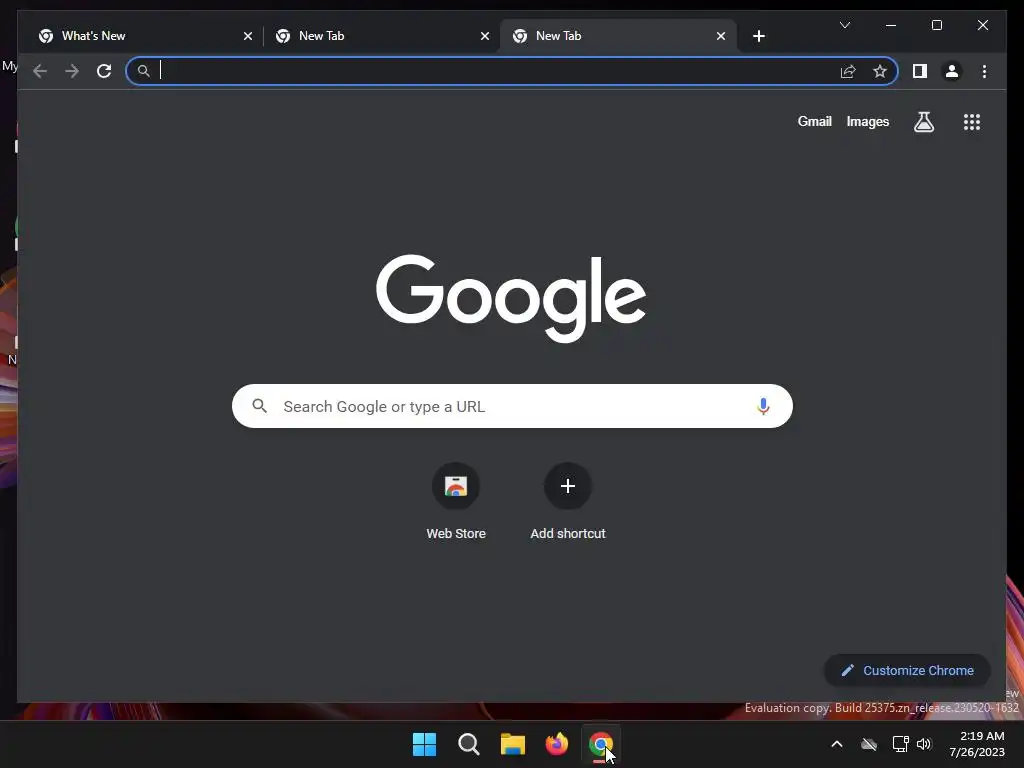
Task: Click the Search Google or type a URL box
Action: 512,406
